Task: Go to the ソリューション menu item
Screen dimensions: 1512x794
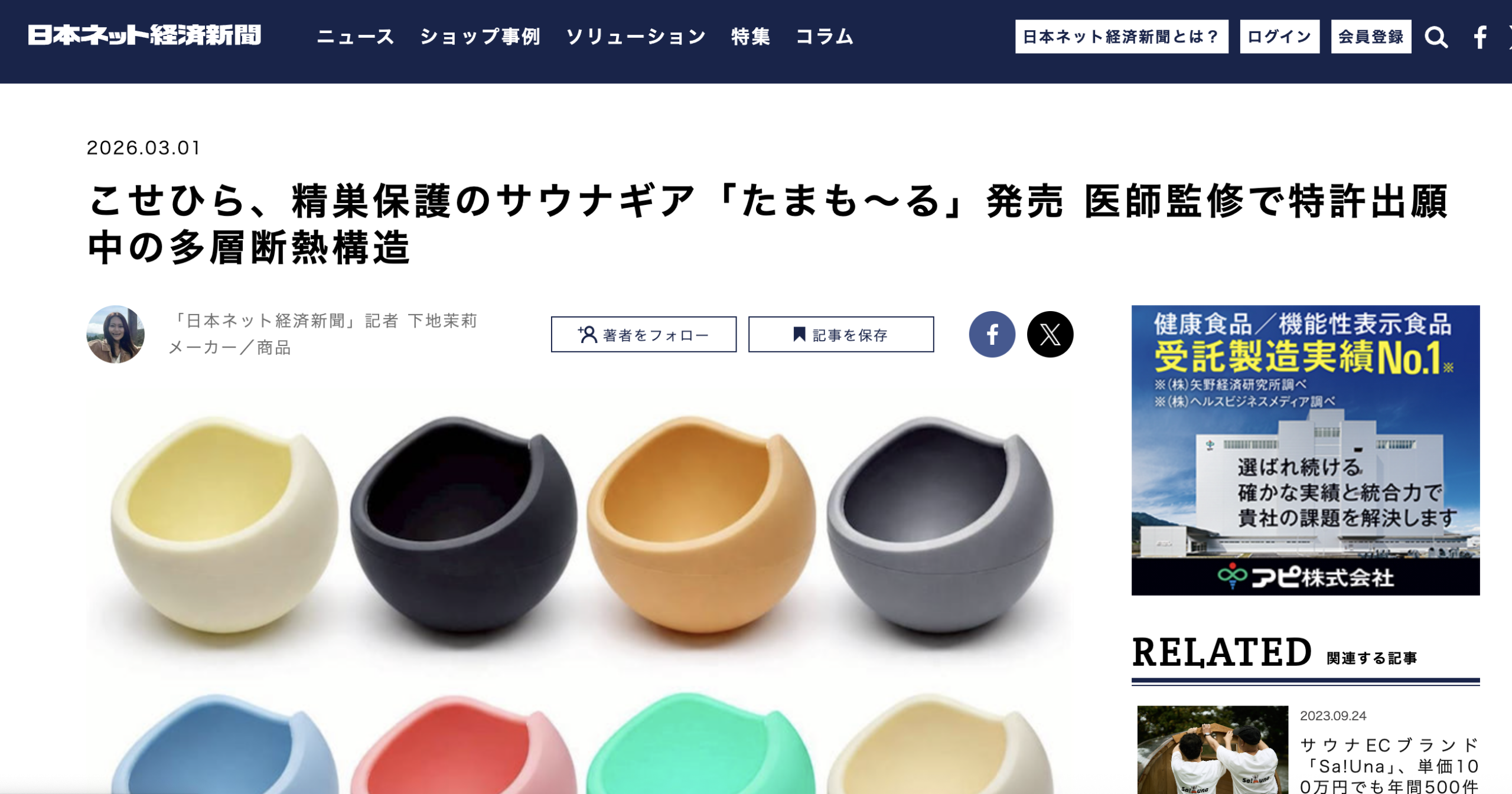Action: pyautogui.click(x=636, y=37)
